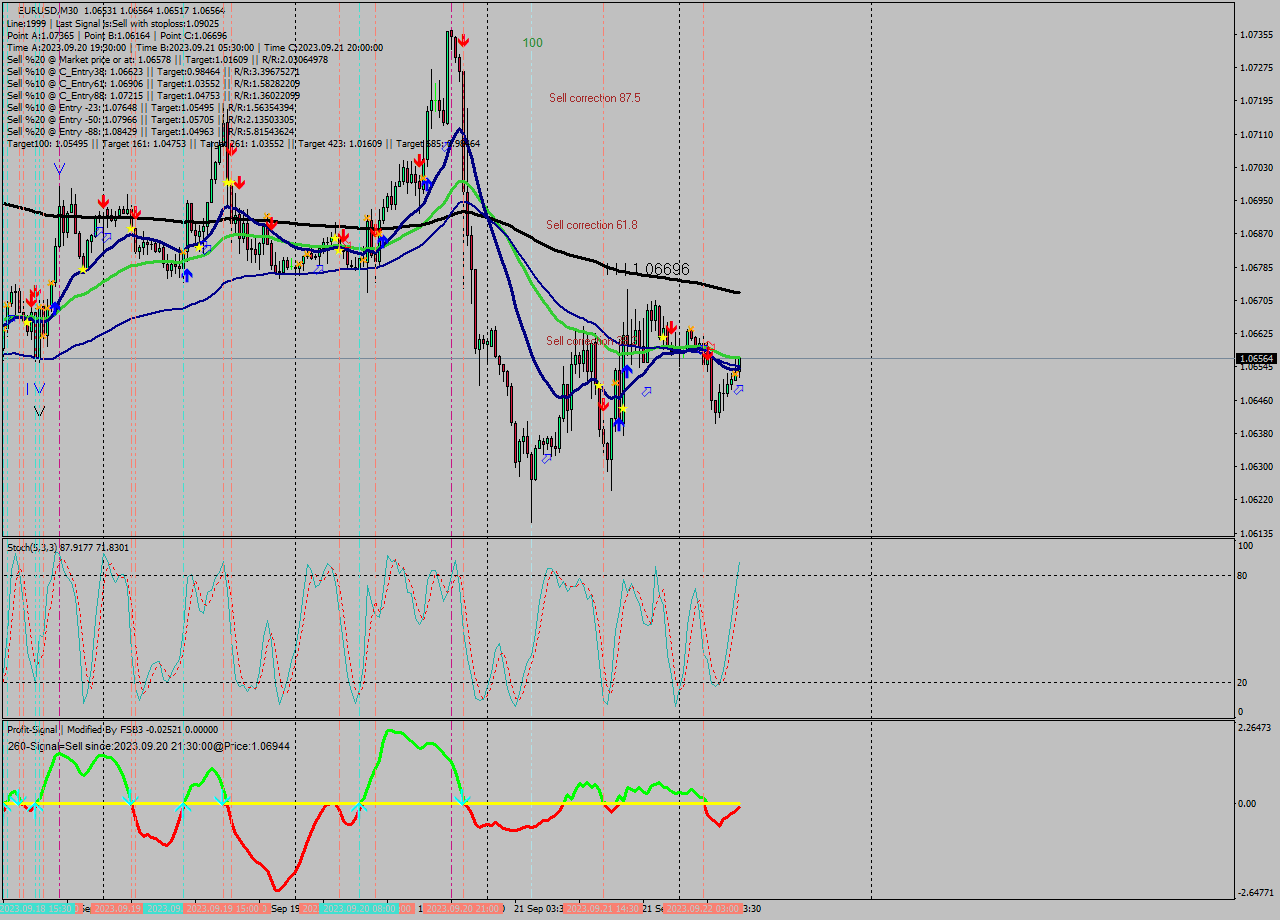
Task: Click the 80 level on Stochastic scale
Action: coord(1243,575)
